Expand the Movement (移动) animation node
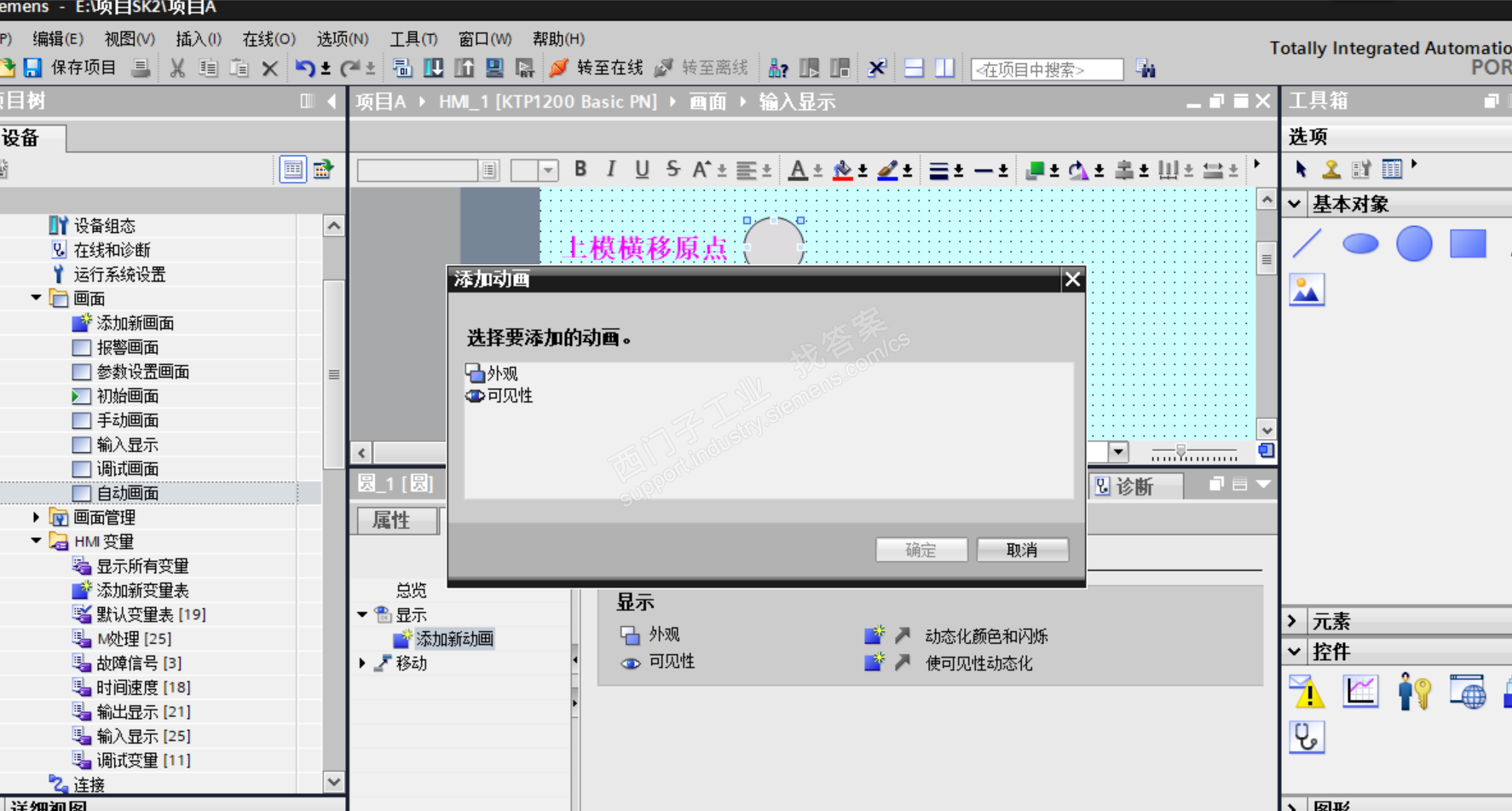The height and width of the screenshot is (811, 1512). 362,663
